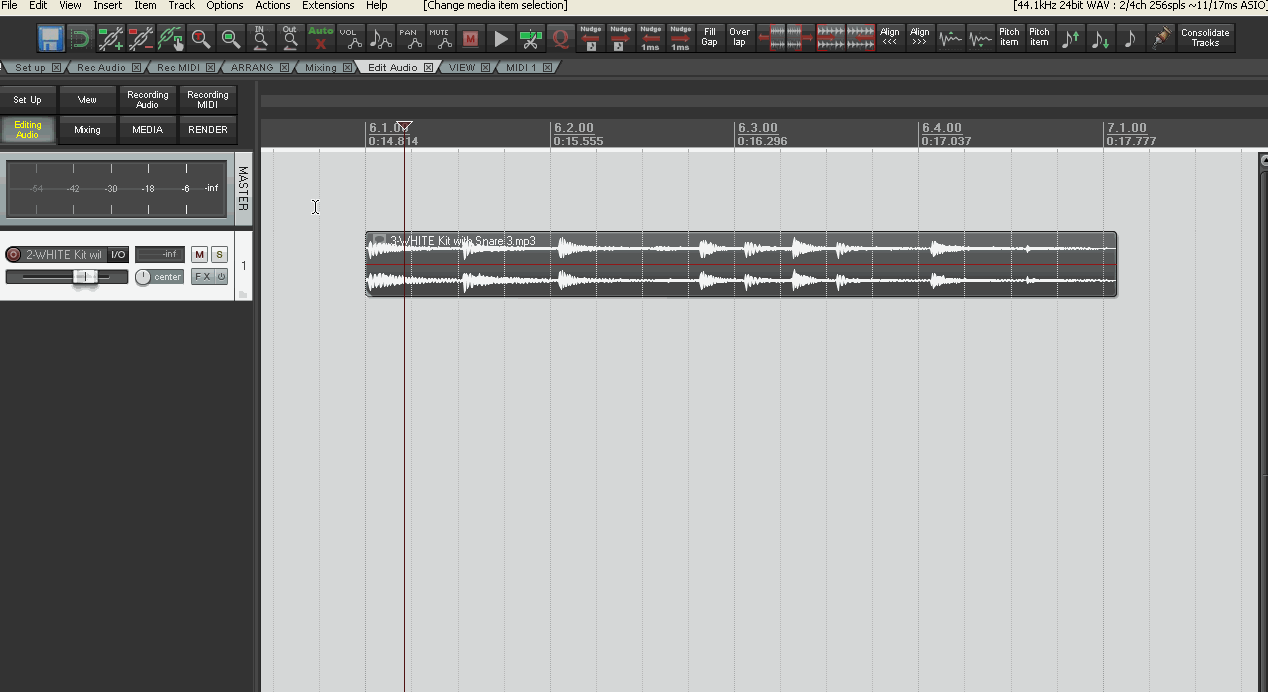Switch to the Mixing tab
The width and height of the screenshot is (1268, 692).
[321, 67]
